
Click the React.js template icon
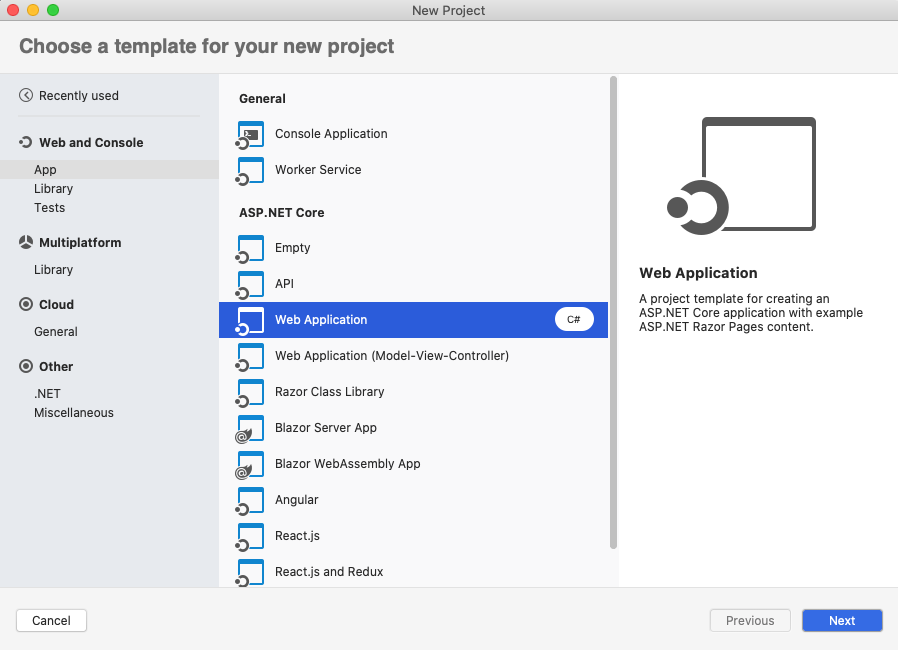249,536
